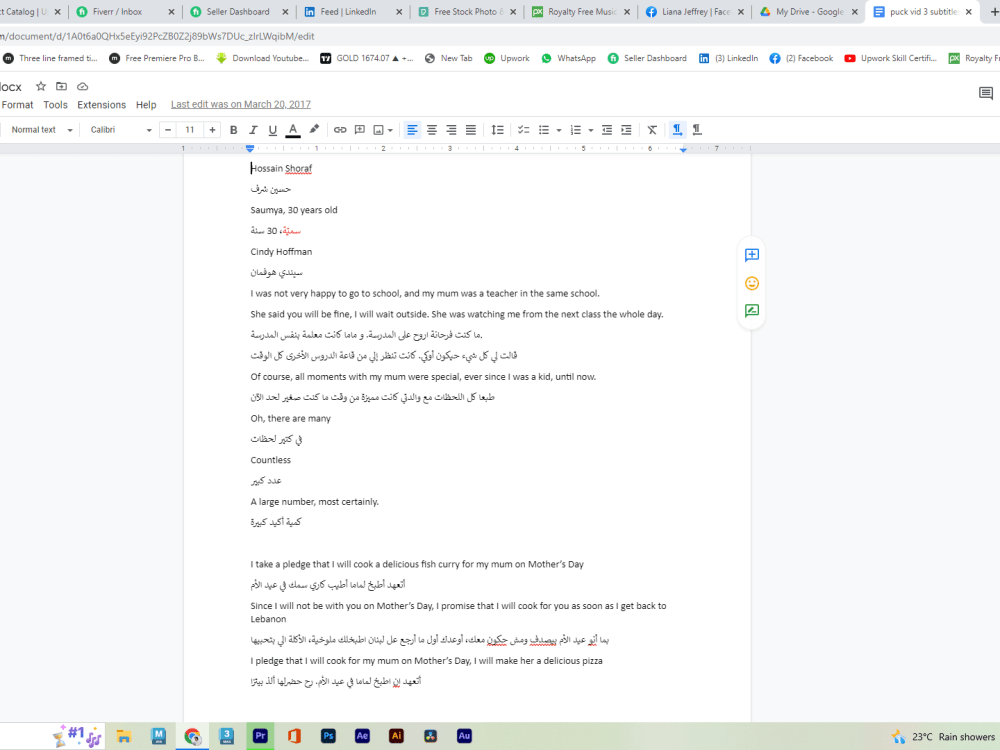Toggle bold formatting
This screenshot has width=1000, height=750.
[x=233, y=130]
